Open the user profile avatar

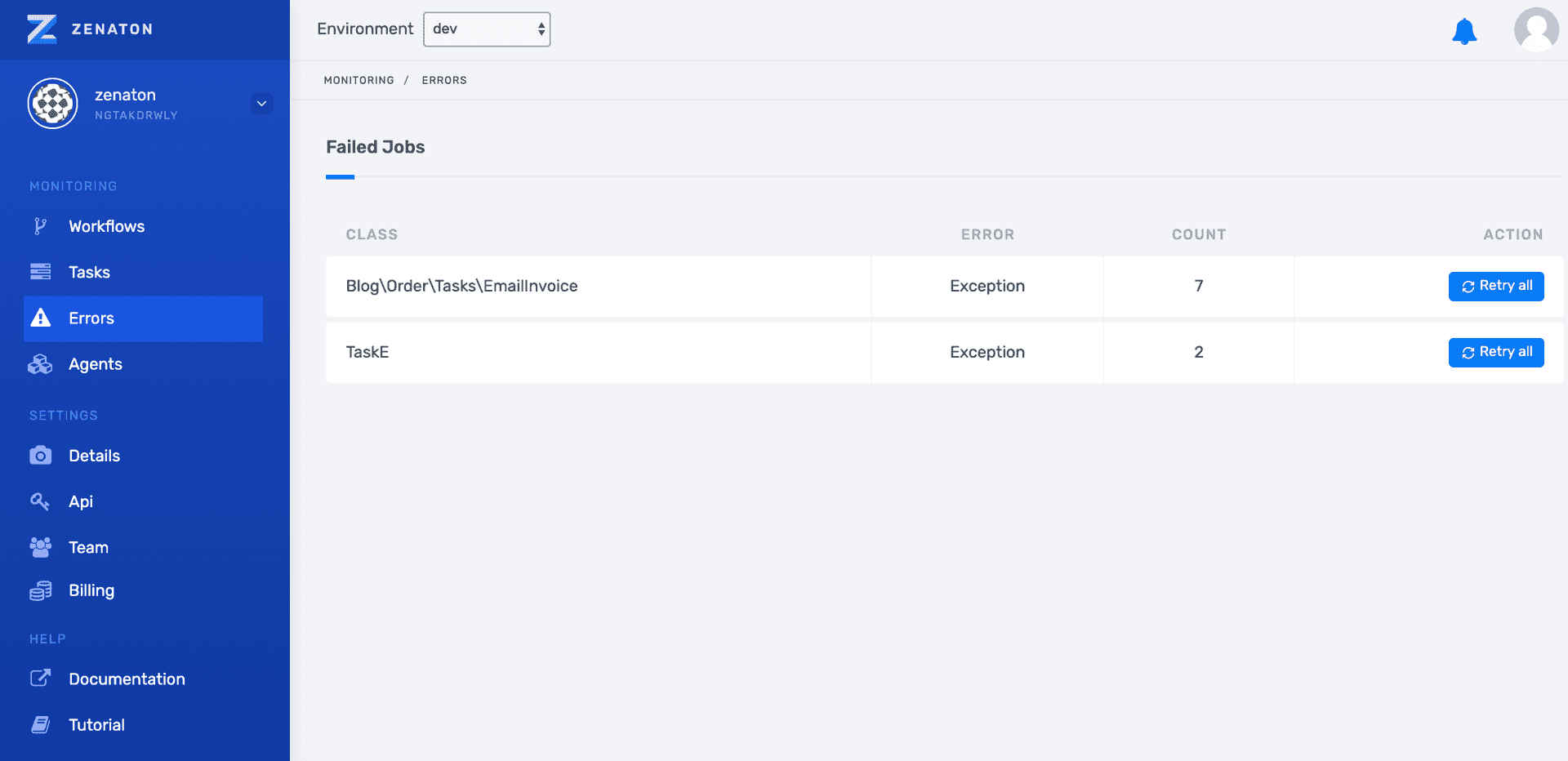1536,29
